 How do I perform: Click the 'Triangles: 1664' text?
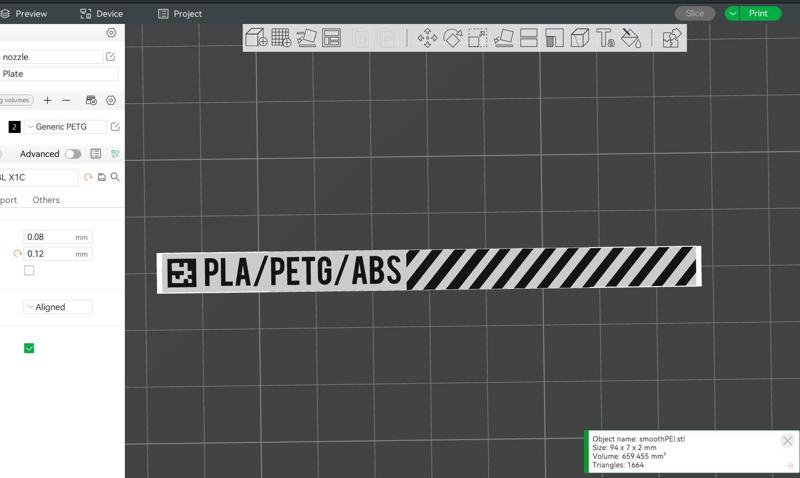(618, 465)
